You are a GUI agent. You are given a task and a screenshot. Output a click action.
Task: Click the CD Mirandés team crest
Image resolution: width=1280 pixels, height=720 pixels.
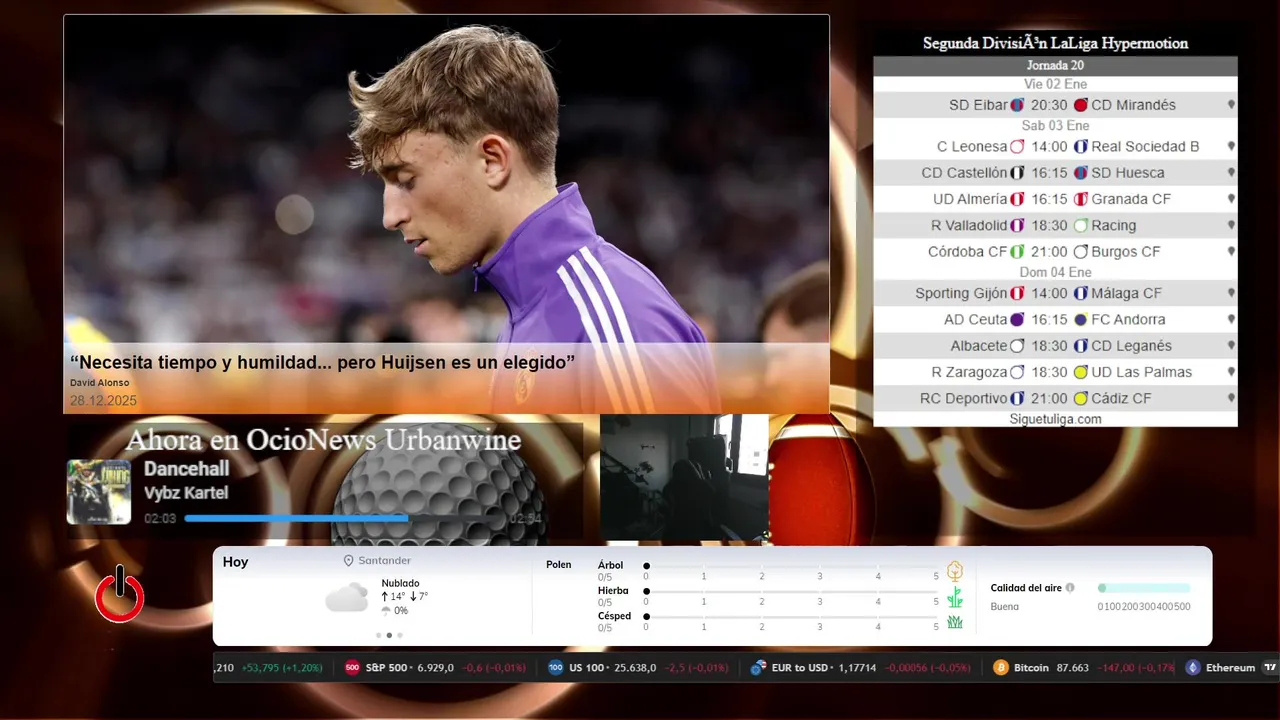[1080, 105]
